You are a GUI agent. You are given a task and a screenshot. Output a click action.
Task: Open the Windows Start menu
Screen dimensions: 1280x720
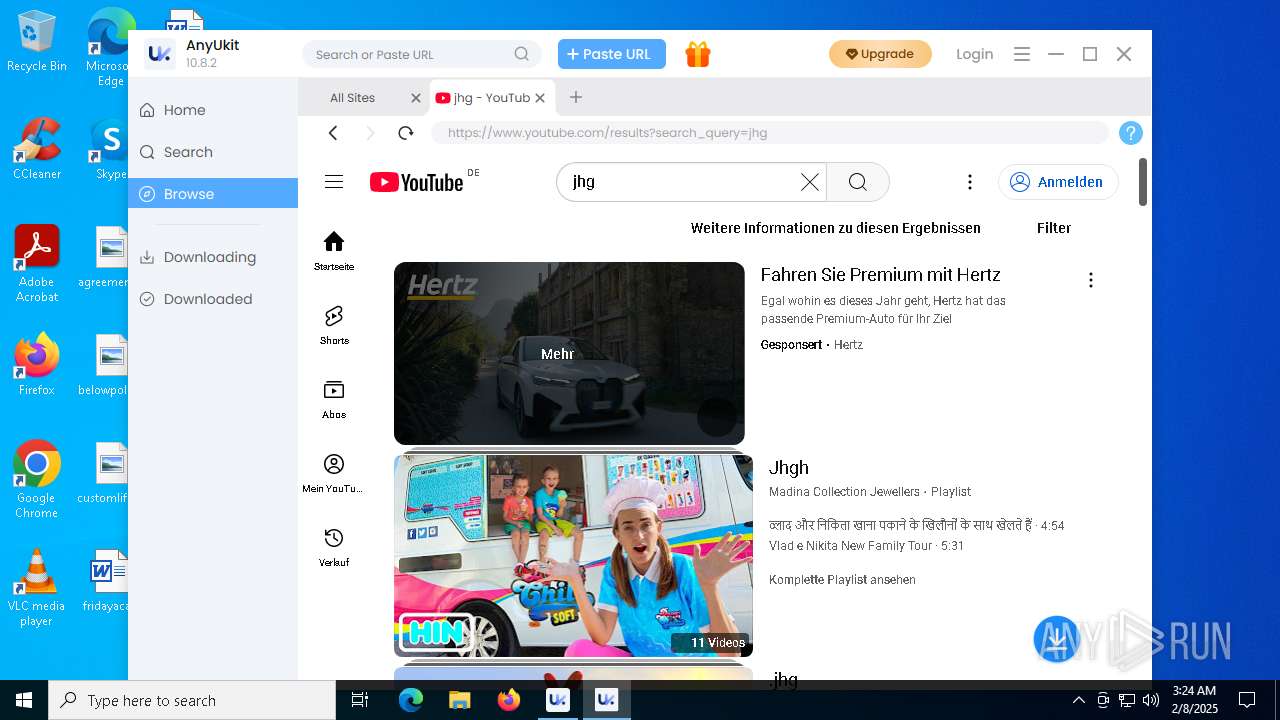[x=24, y=700]
